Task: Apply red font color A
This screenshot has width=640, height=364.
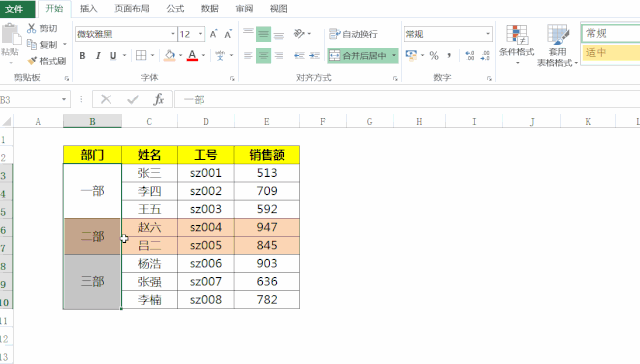Action: click(x=192, y=55)
